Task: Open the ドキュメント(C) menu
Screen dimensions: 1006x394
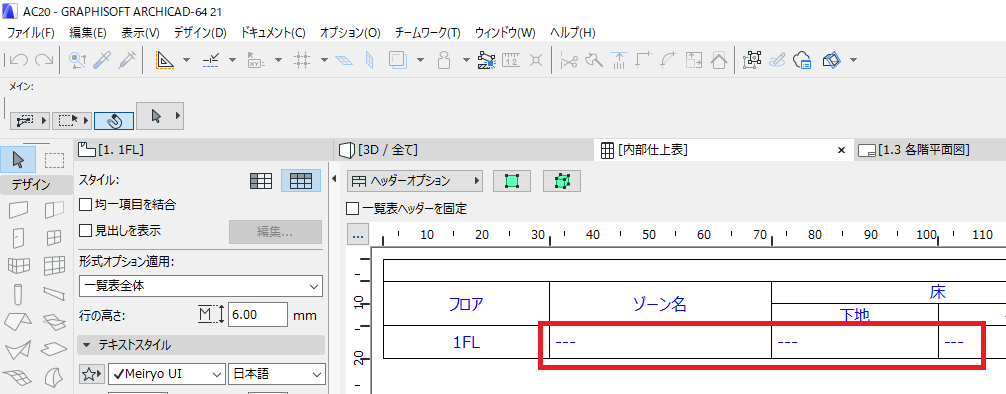Action: [x=273, y=33]
